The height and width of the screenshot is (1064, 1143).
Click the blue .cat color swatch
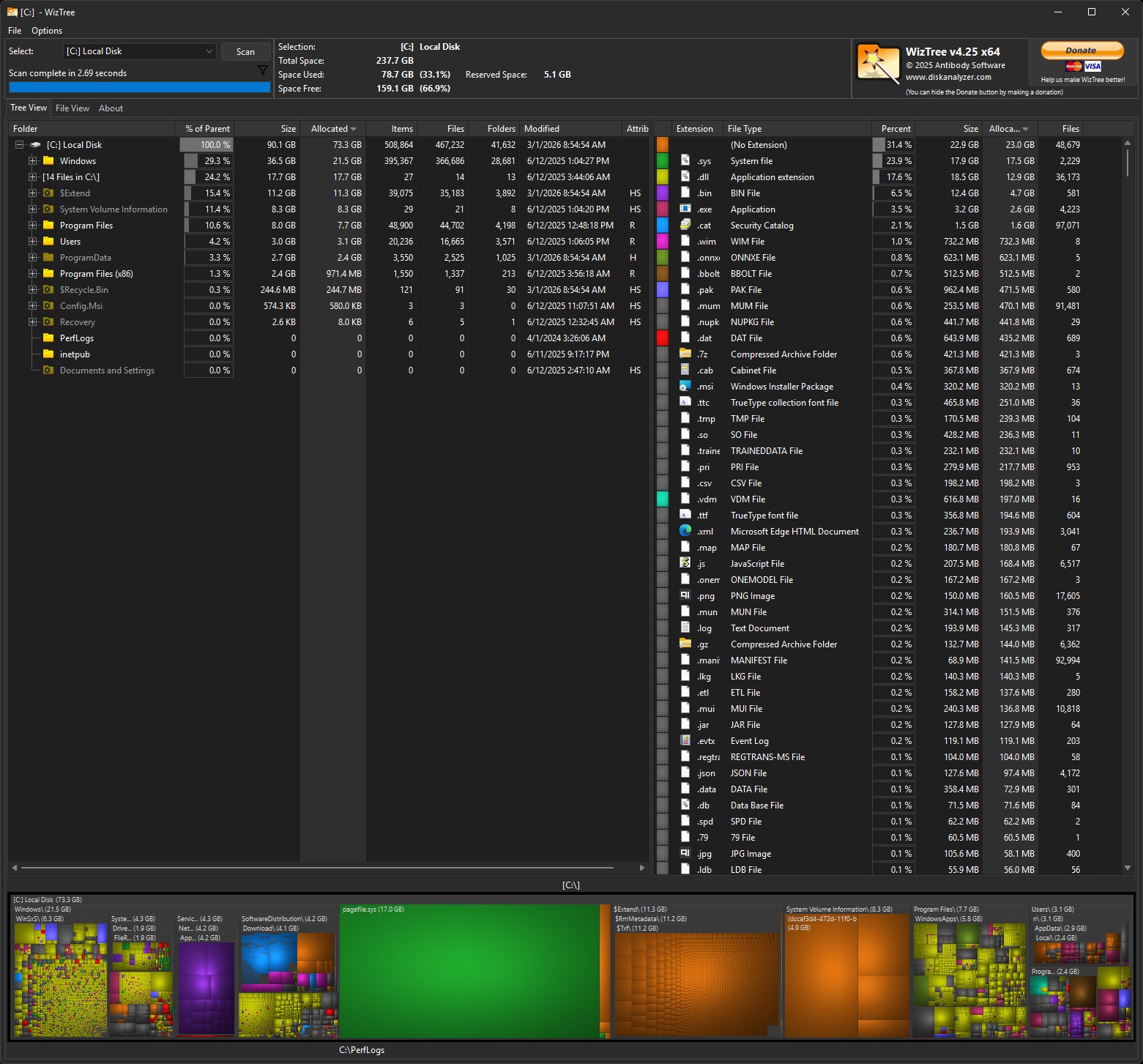663,226
